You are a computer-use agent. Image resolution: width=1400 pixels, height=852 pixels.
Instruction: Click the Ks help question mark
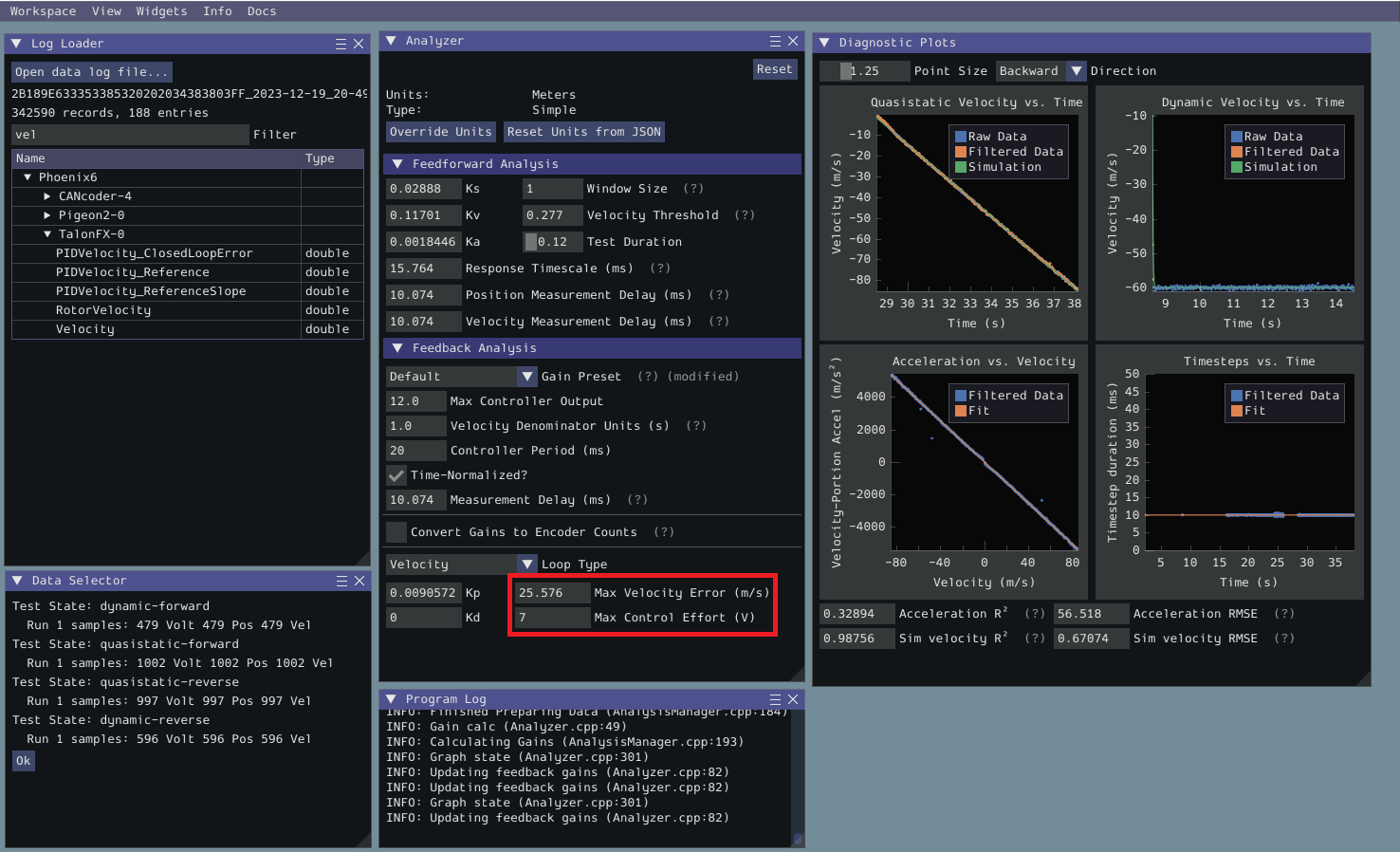pyautogui.click(x=693, y=189)
